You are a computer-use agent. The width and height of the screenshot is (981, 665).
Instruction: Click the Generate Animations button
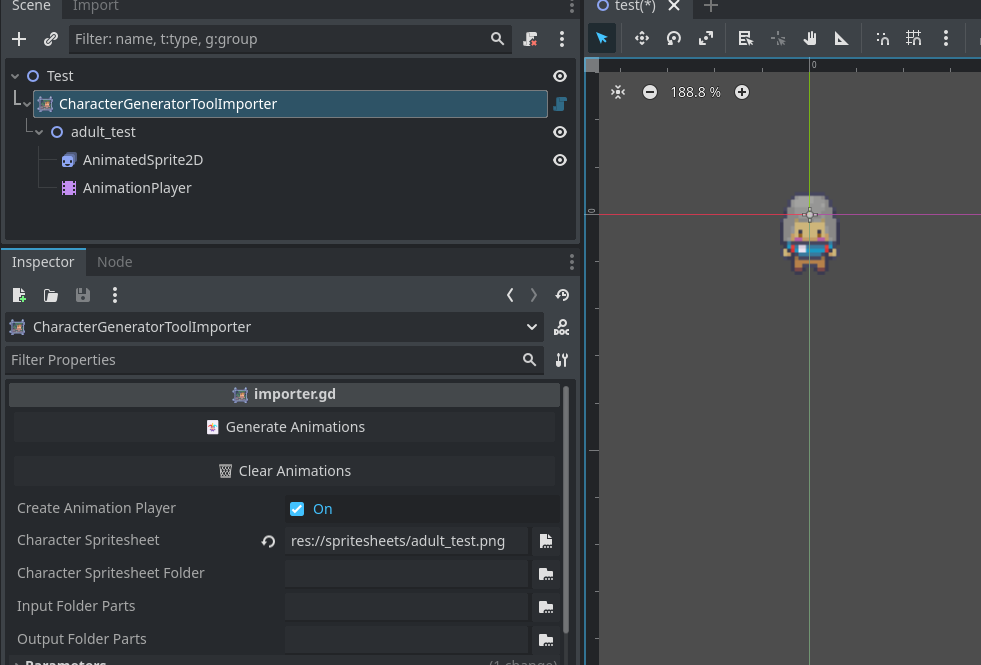(284, 427)
